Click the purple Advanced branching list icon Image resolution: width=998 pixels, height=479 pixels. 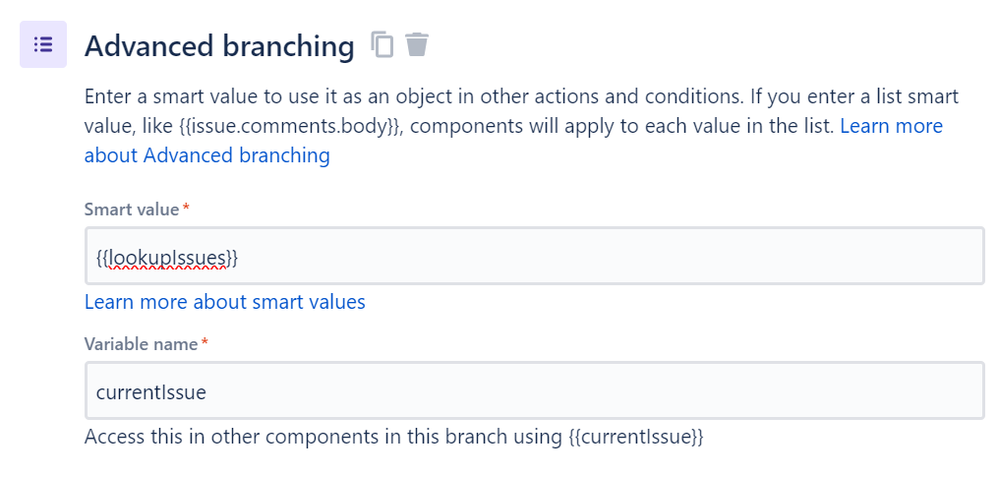(43, 45)
